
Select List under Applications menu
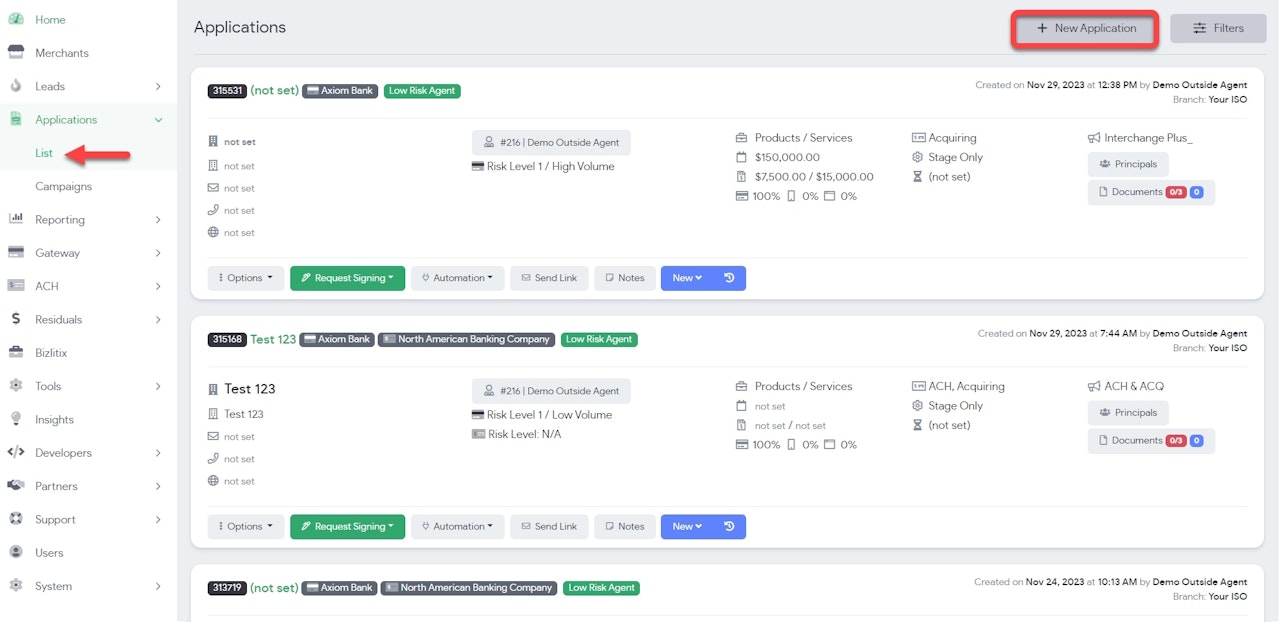tap(44, 153)
